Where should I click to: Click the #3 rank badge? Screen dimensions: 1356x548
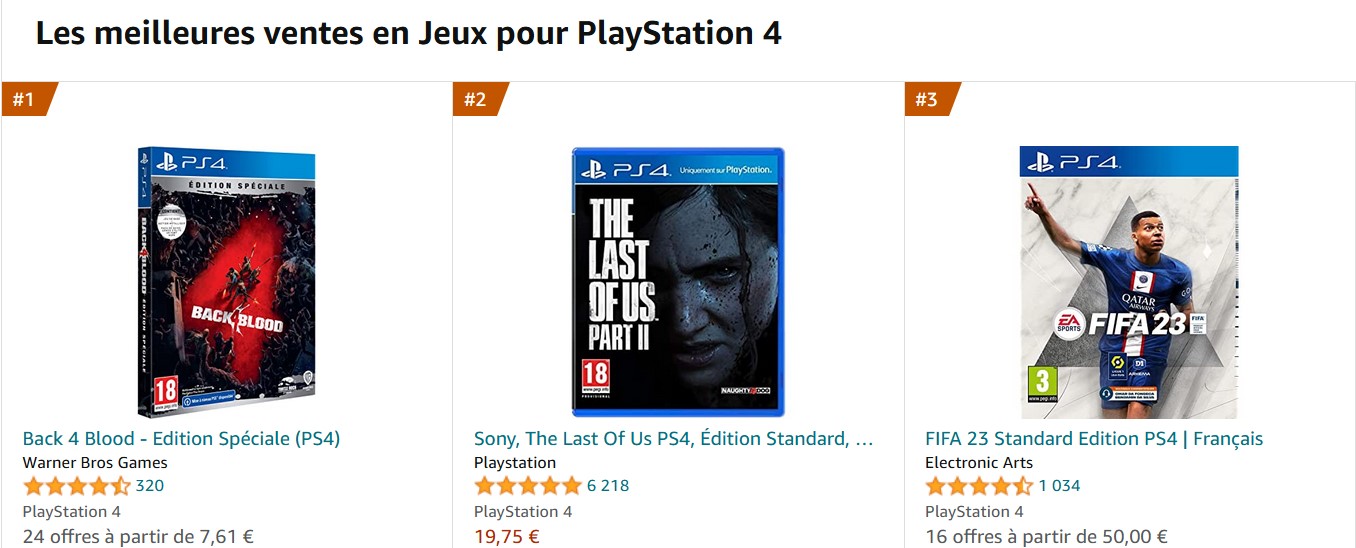(928, 99)
